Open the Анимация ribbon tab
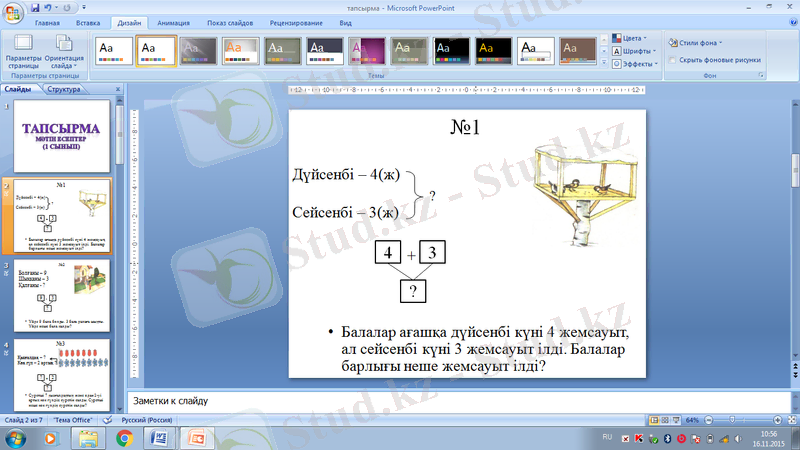Image resolution: width=800 pixels, height=450 pixels. point(173,23)
